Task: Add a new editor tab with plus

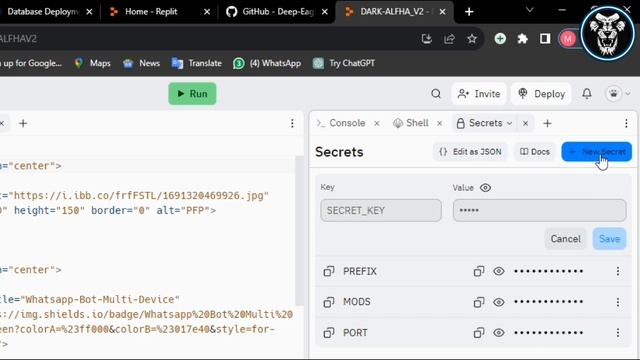Action: [x=23, y=123]
